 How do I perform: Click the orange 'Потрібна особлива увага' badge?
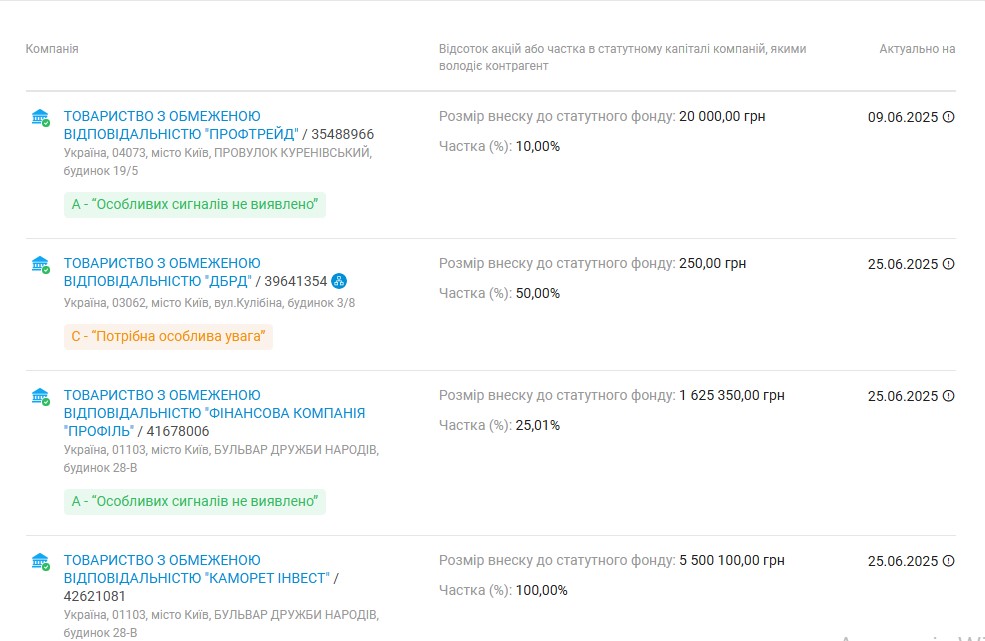(168, 337)
